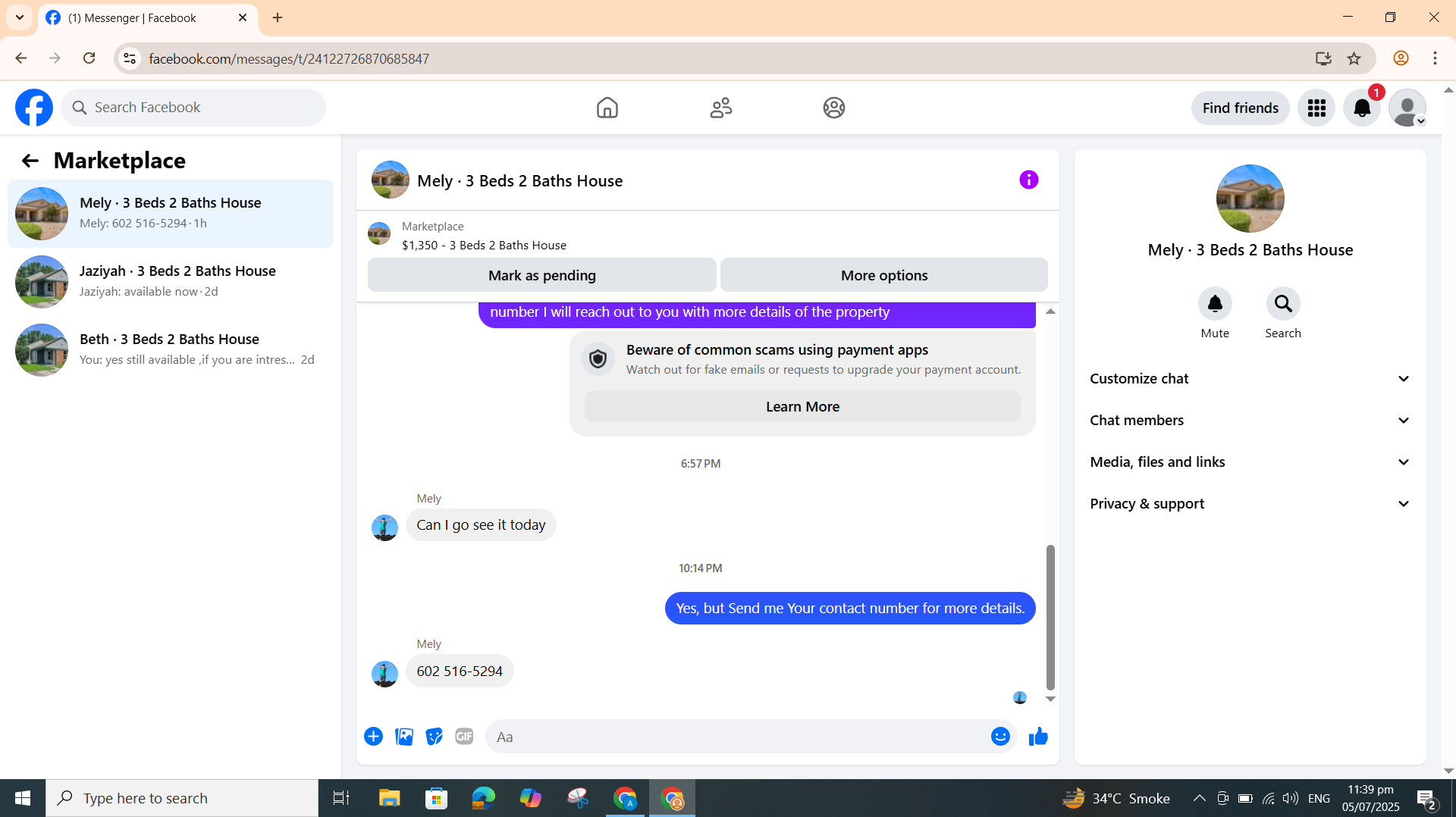Mute this conversation with the bell icon
This screenshot has width=1456, height=817.
[x=1215, y=304]
